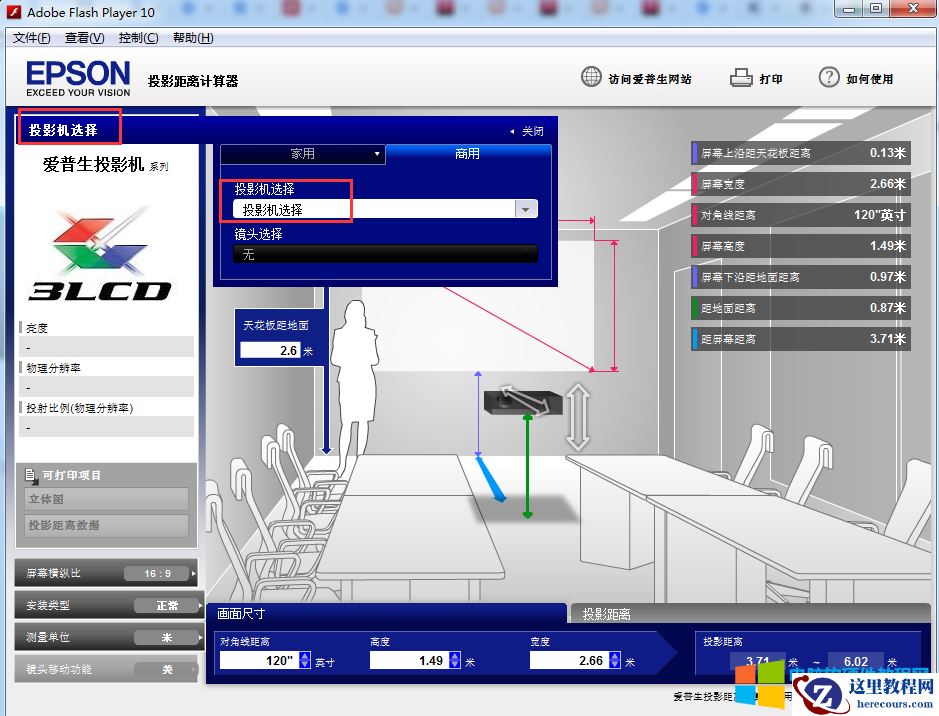Click the globe icon to visit Epson website

(x=590, y=76)
